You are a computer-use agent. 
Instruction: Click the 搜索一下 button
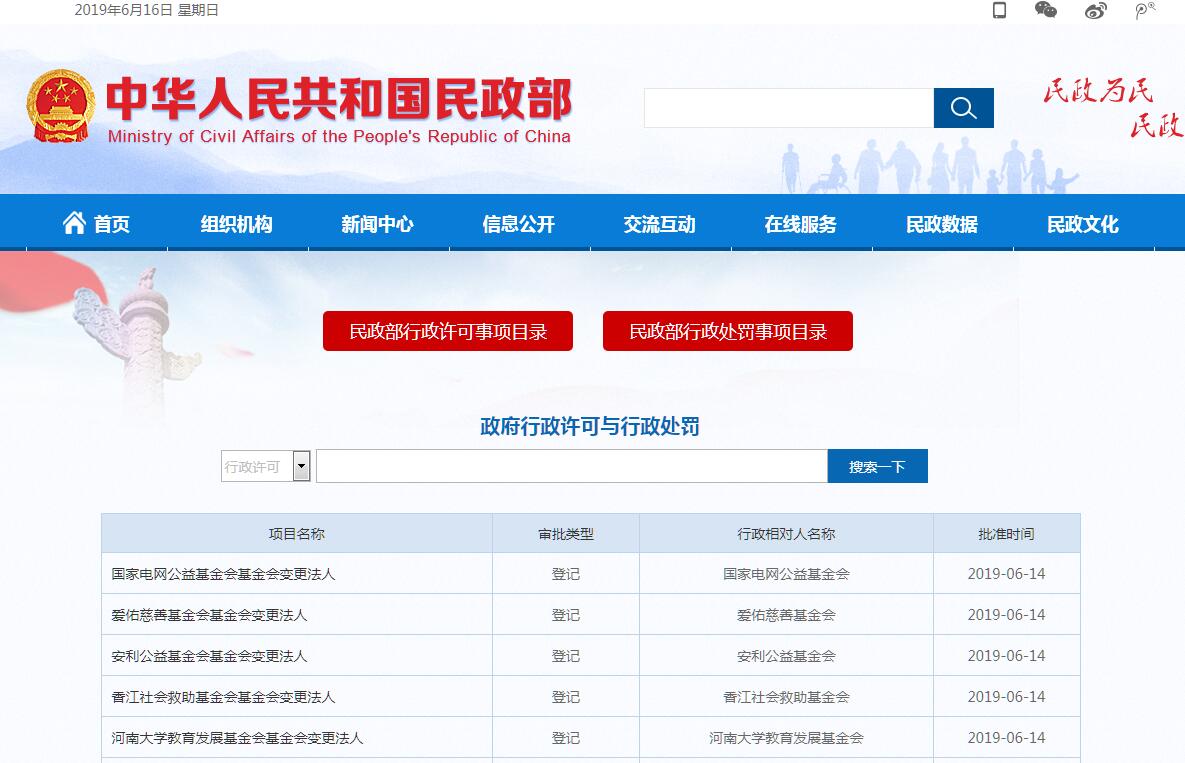tap(877, 466)
